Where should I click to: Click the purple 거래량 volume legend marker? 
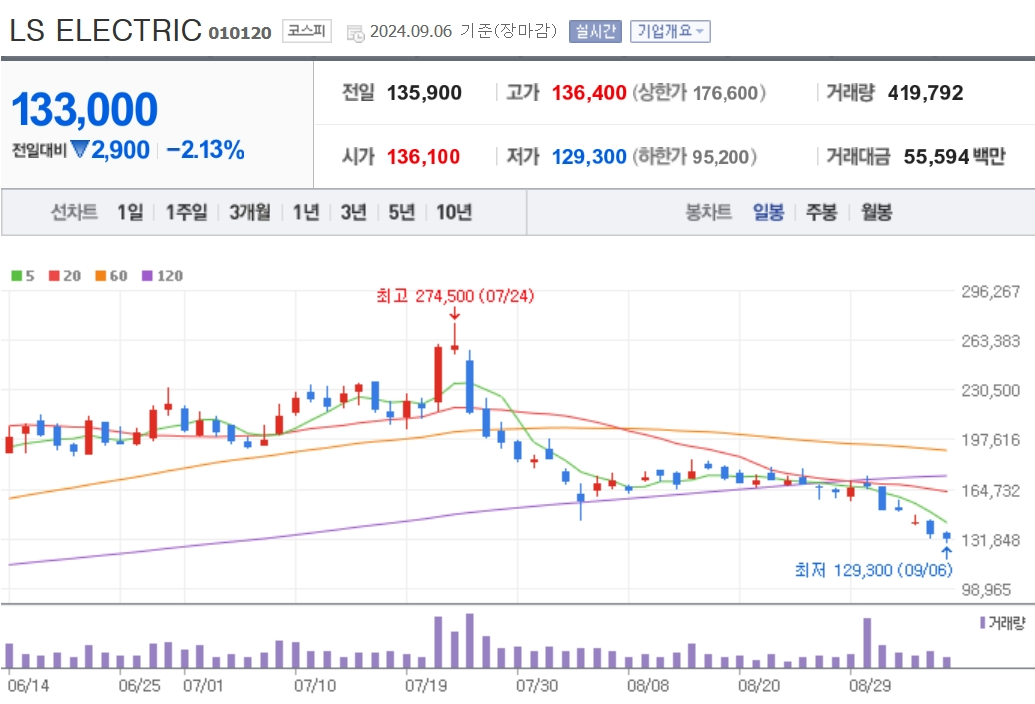tap(982, 622)
